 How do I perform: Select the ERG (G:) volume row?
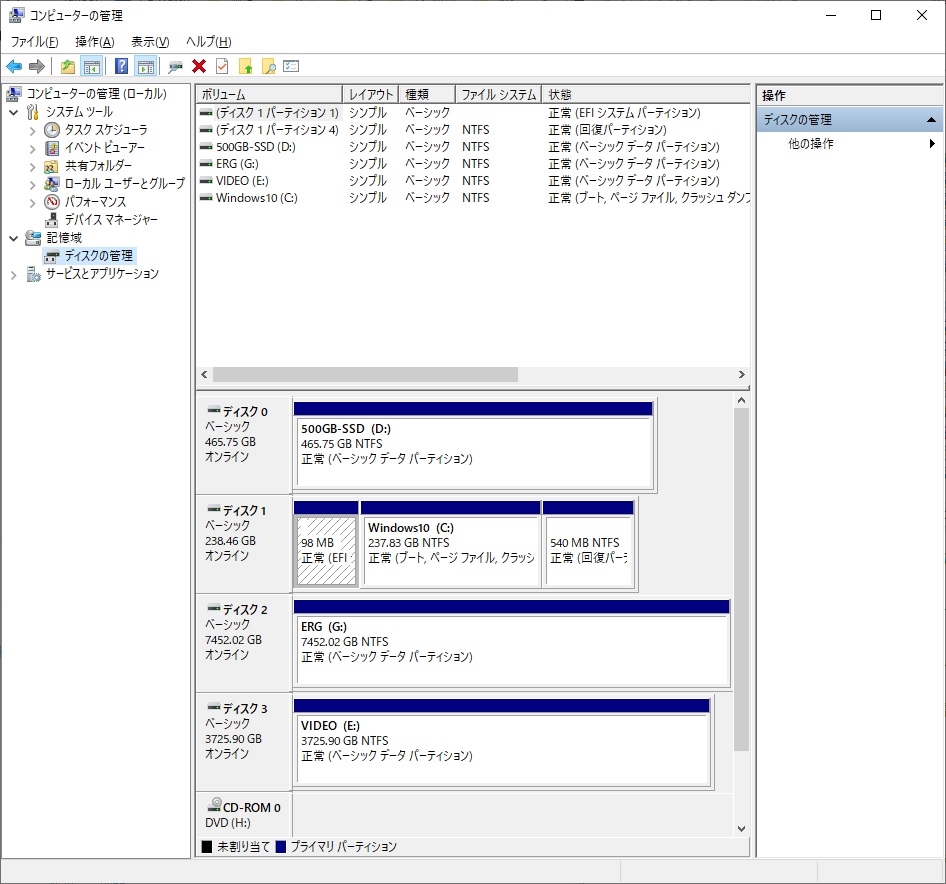[x=473, y=164]
